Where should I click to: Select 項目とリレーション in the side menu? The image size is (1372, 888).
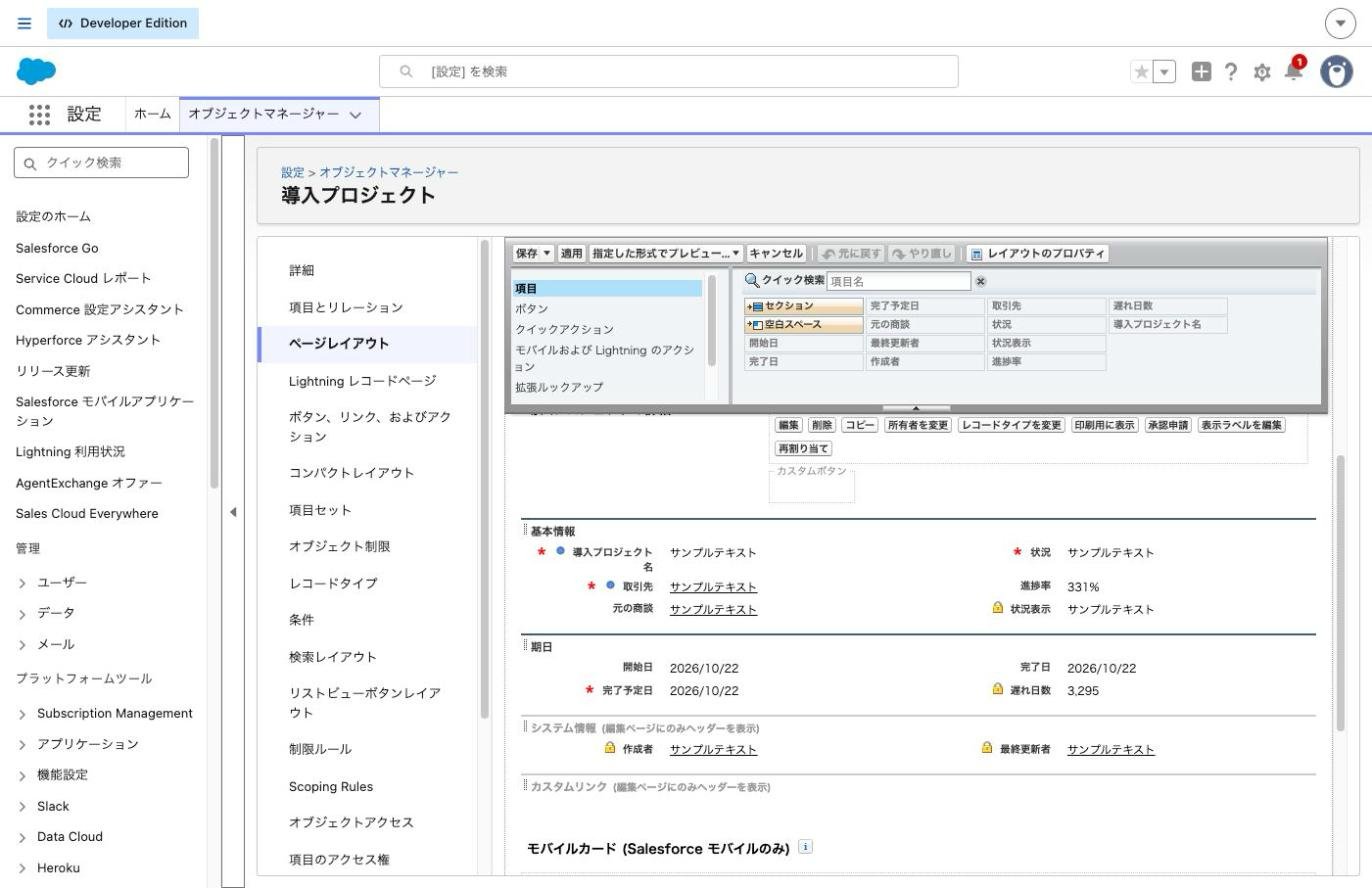coord(346,307)
